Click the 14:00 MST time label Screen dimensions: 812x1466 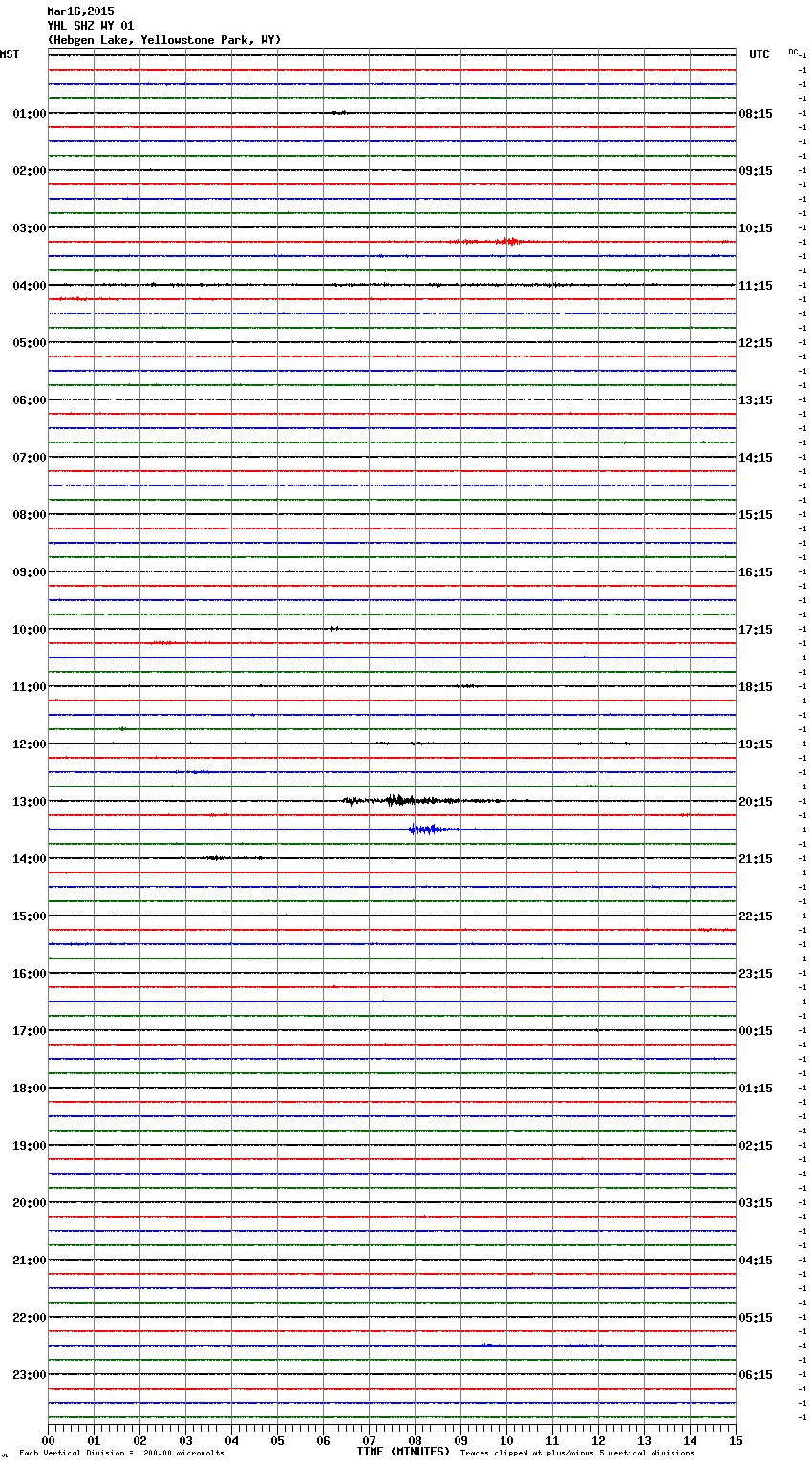(30, 859)
